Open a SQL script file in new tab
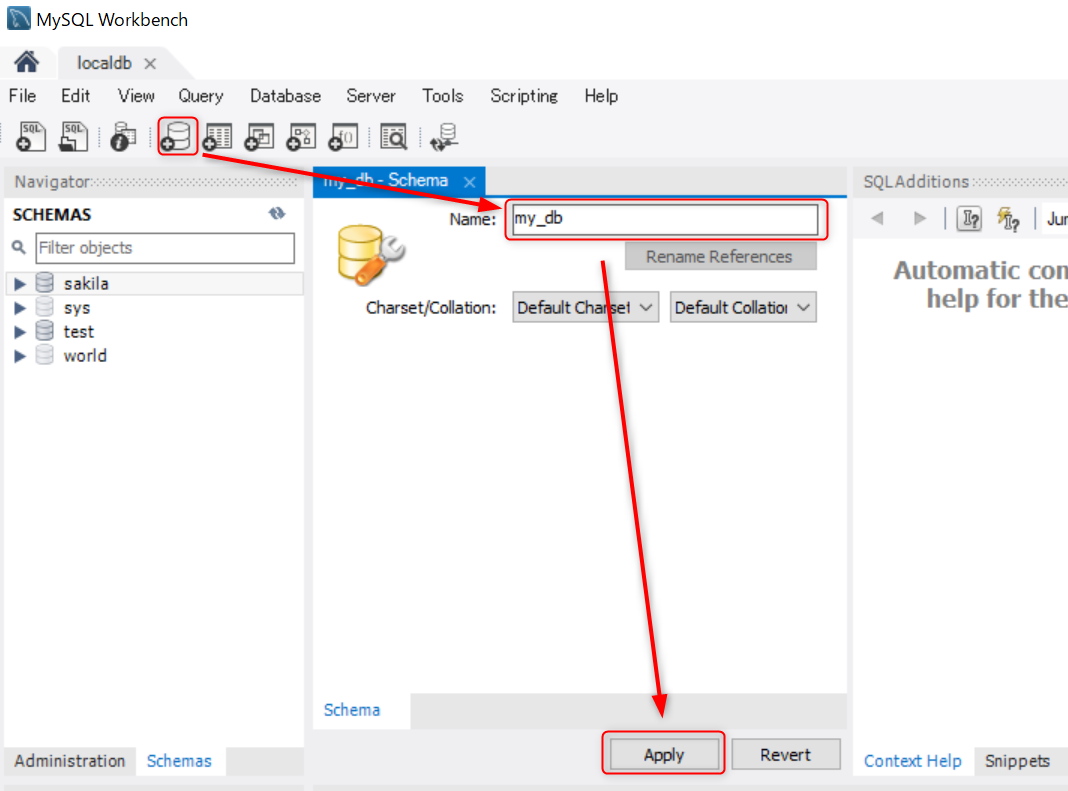This screenshot has width=1068, height=791. click(72, 137)
